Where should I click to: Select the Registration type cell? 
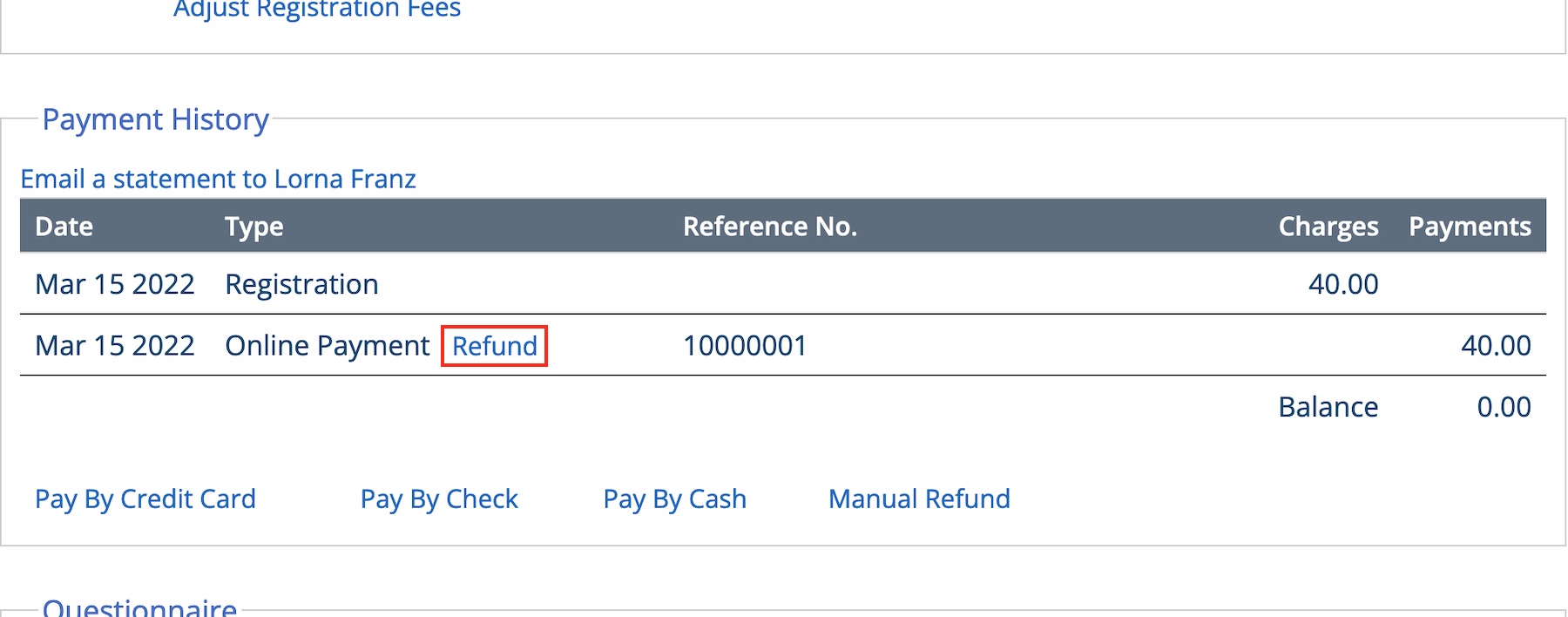[x=301, y=285]
